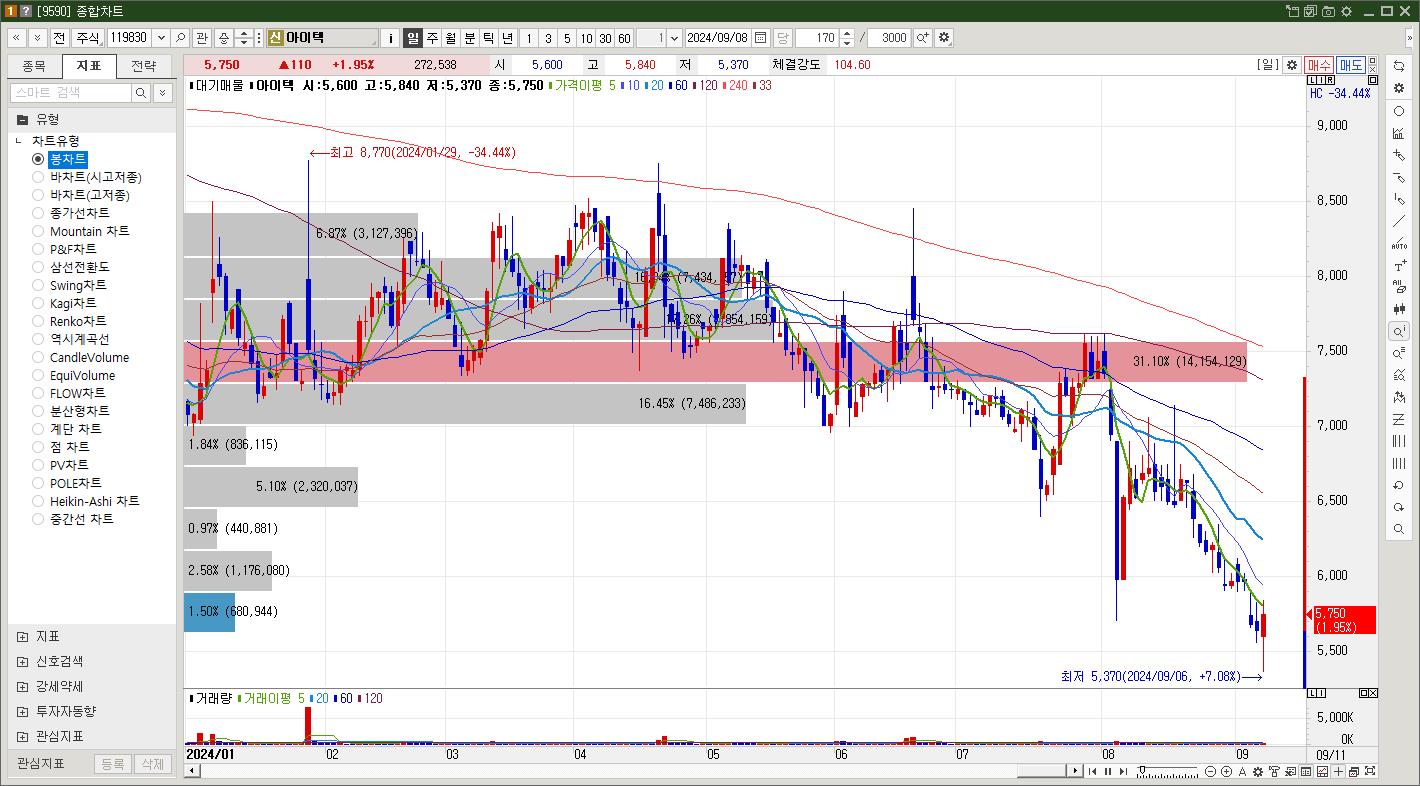
Task: Select the trend line drawing tool
Action: pyautogui.click(x=1399, y=221)
